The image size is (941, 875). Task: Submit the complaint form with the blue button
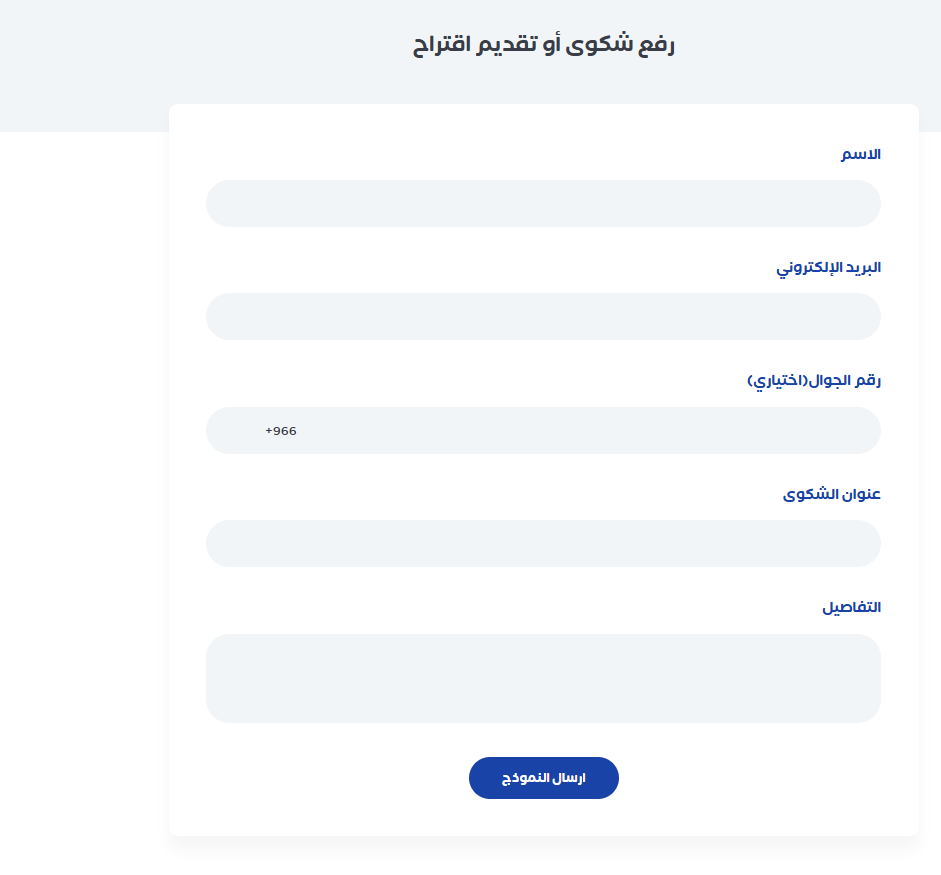coord(543,778)
